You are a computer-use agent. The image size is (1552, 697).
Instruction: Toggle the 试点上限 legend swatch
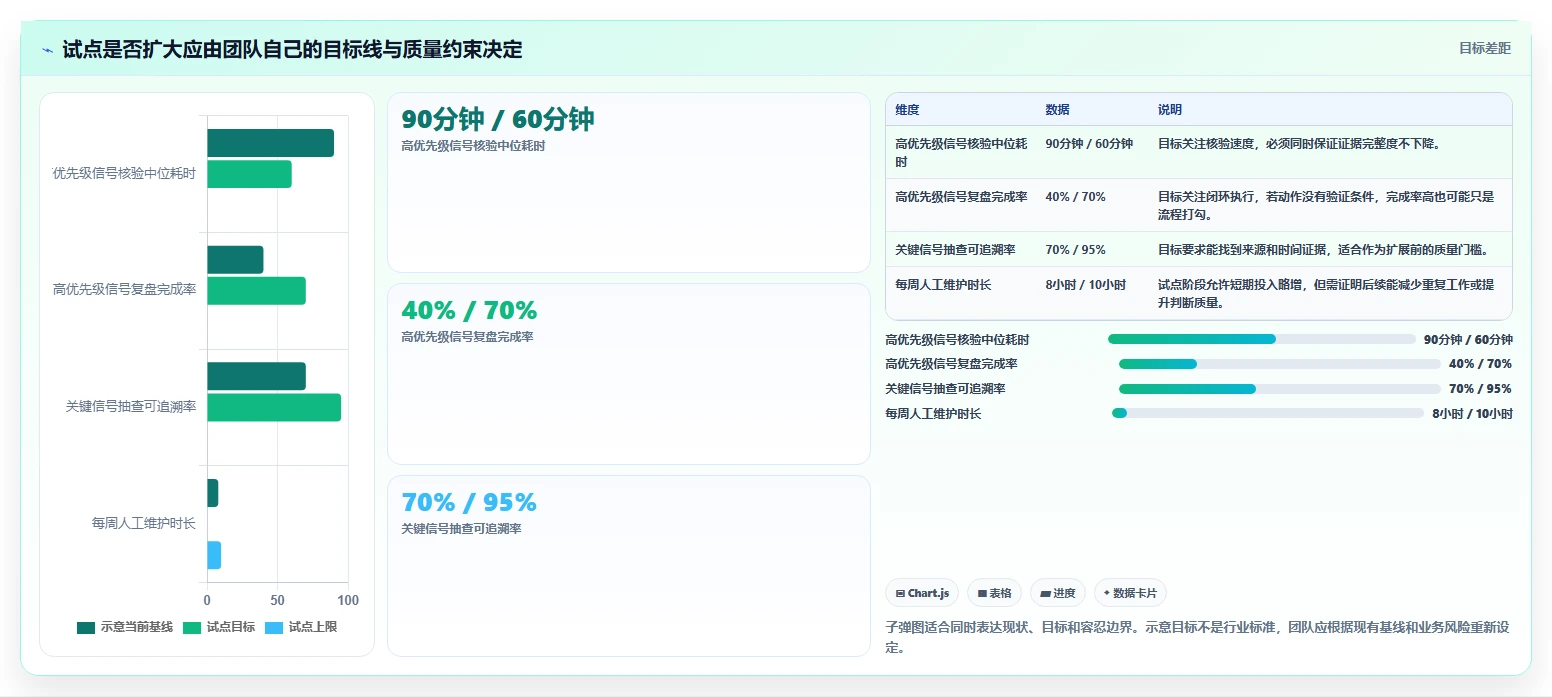click(274, 628)
